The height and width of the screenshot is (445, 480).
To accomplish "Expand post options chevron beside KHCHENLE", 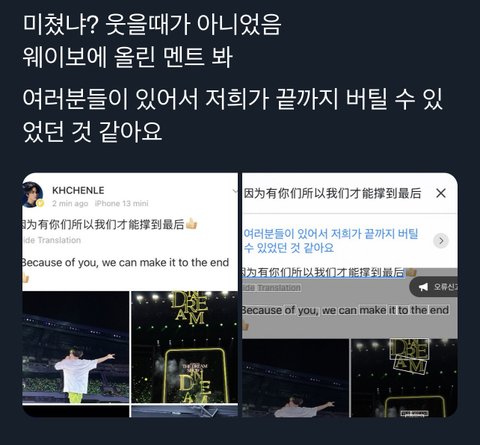I will (235, 191).
